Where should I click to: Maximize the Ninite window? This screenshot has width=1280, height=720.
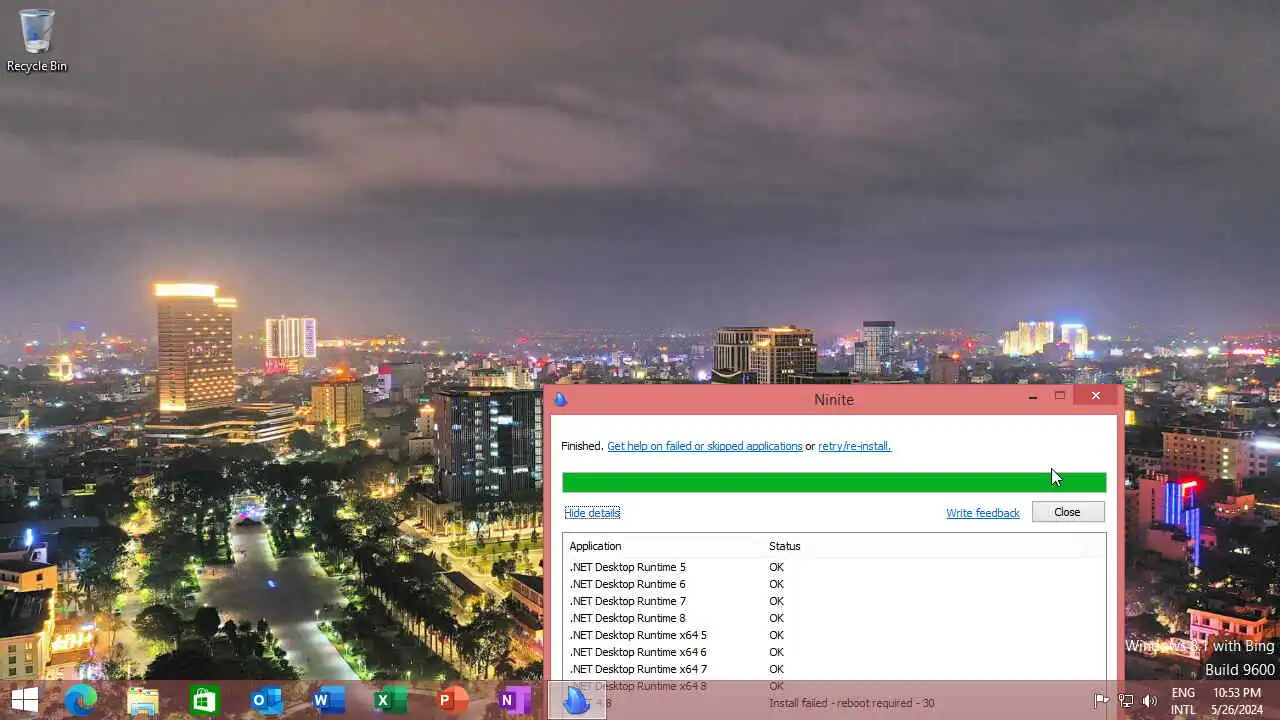click(x=1060, y=396)
